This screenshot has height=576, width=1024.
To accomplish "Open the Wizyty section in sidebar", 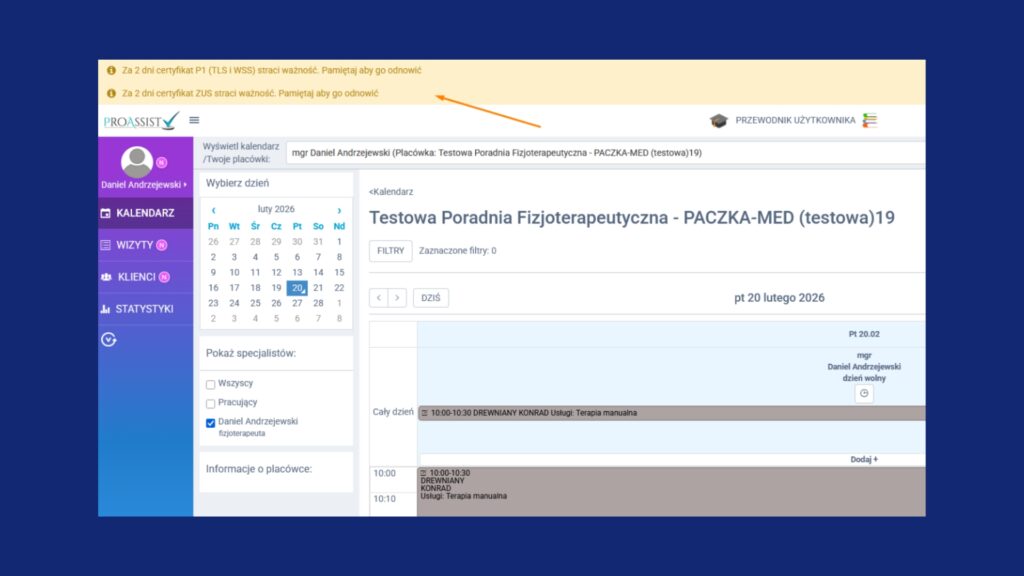I will tap(135, 245).
